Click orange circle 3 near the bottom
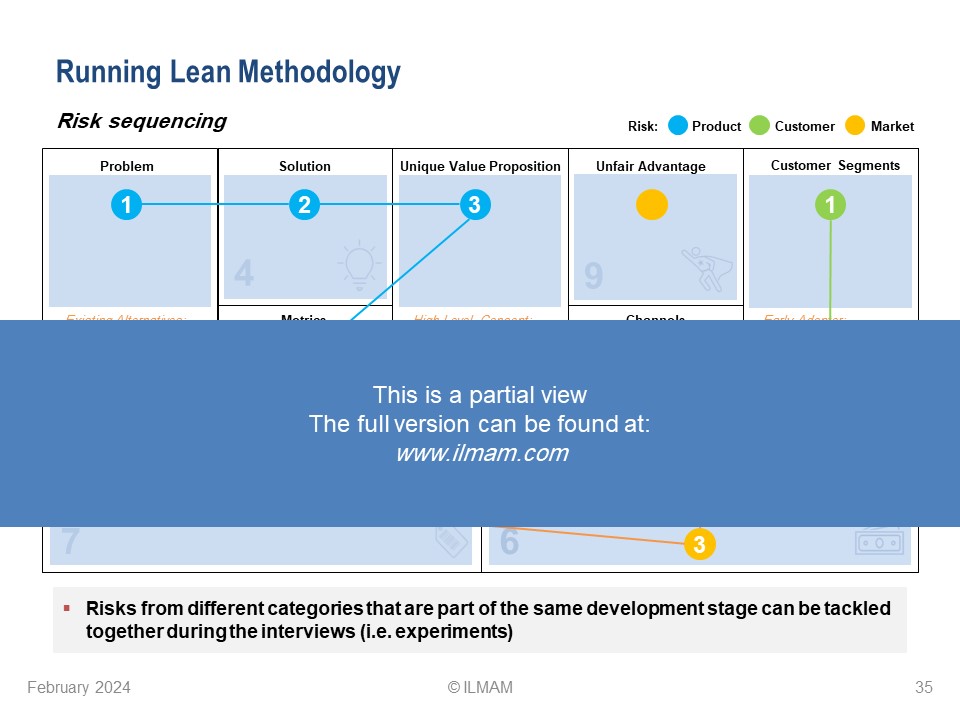 click(x=699, y=545)
